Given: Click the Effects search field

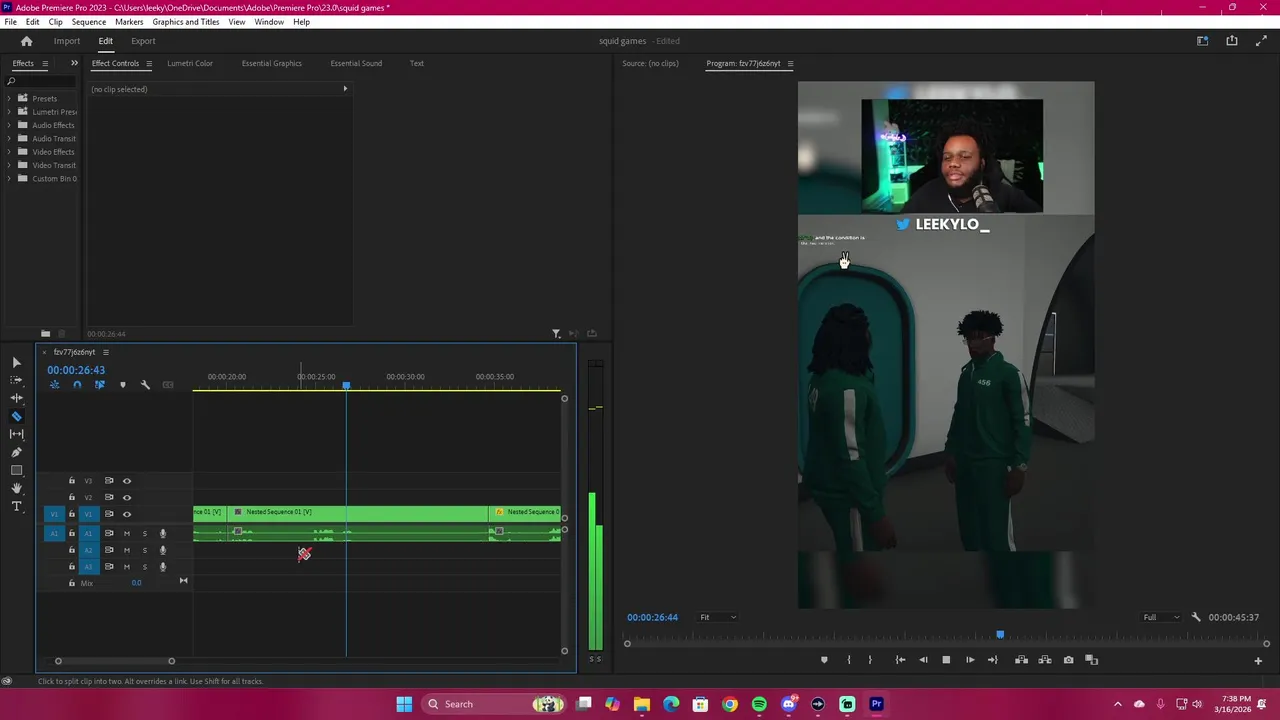Looking at the screenshot, I should 41,81.
